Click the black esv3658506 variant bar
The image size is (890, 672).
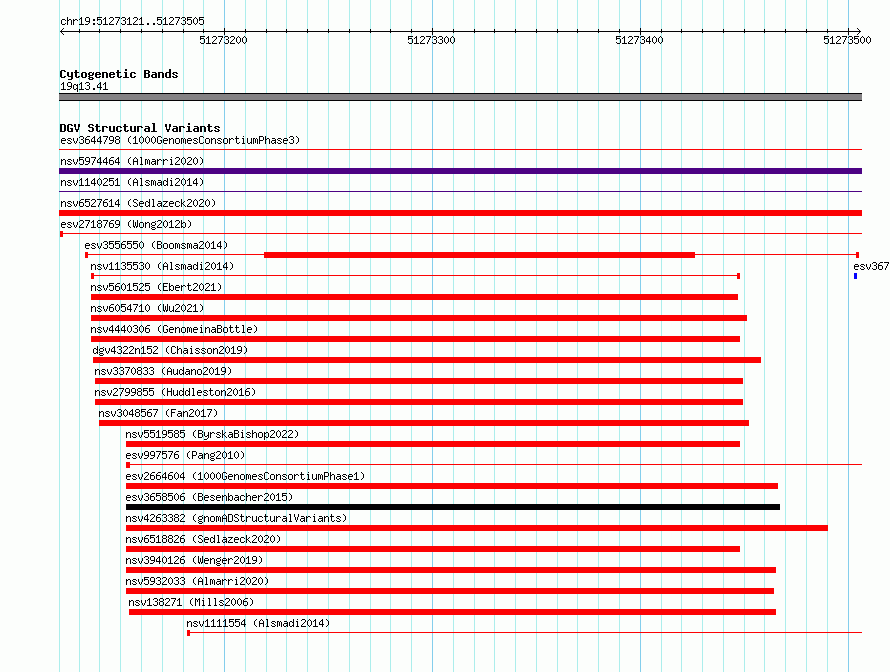tap(453, 507)
